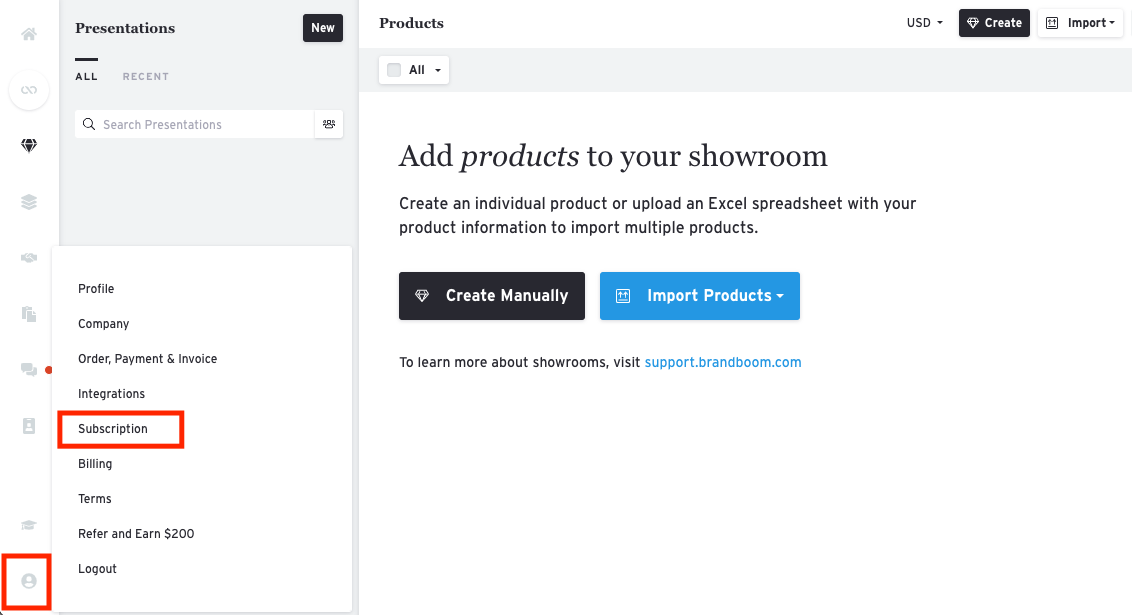Open the user profile avatar icon
Image resolution: width=1132 pixels, height=615 pixels.
point(26,581)
